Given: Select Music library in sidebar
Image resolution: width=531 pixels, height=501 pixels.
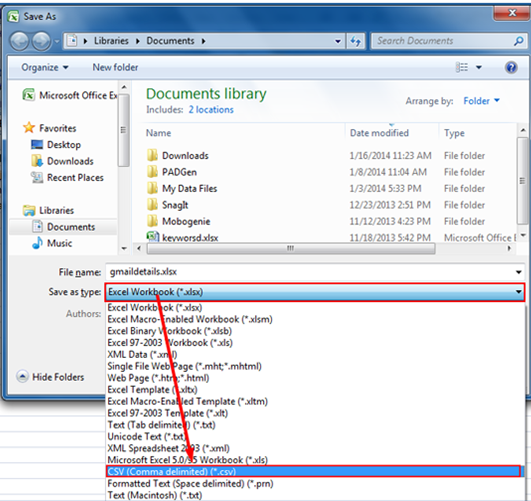Looking at the screenshot, I should tap(52, 243).
